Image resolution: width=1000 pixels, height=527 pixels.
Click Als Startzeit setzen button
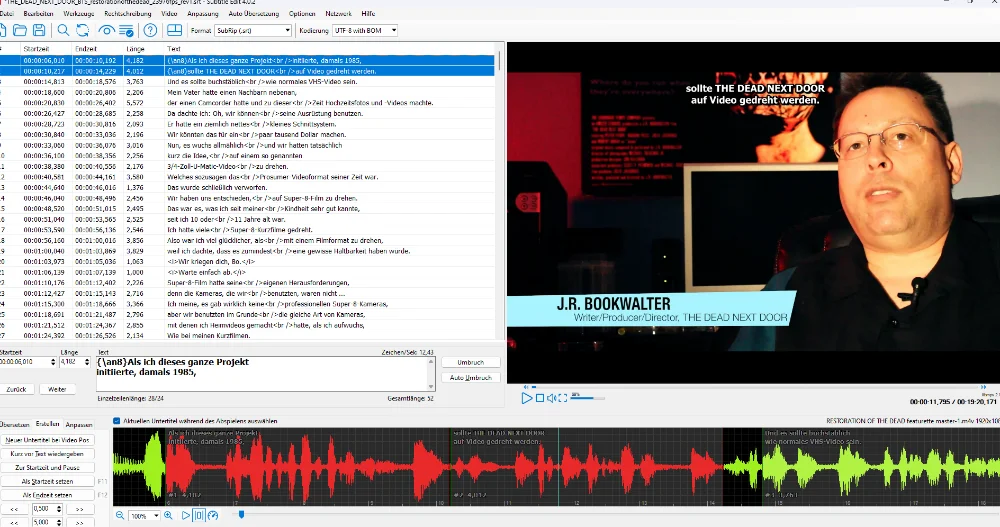coord(48,482)
